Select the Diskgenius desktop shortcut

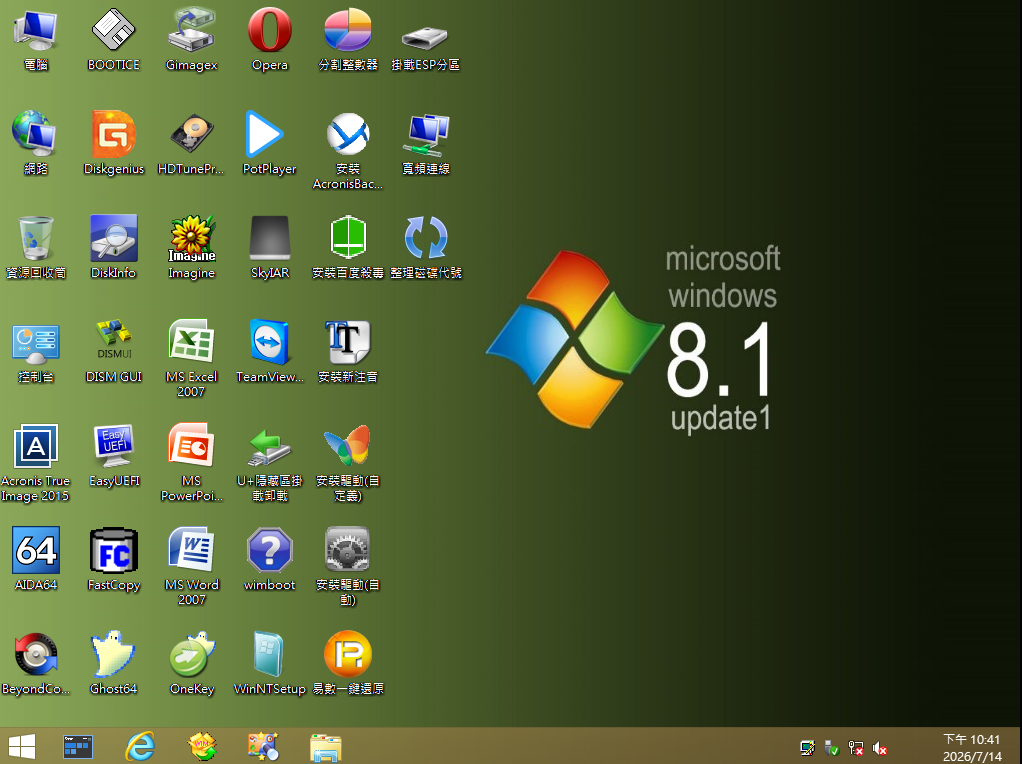(113, 143)
